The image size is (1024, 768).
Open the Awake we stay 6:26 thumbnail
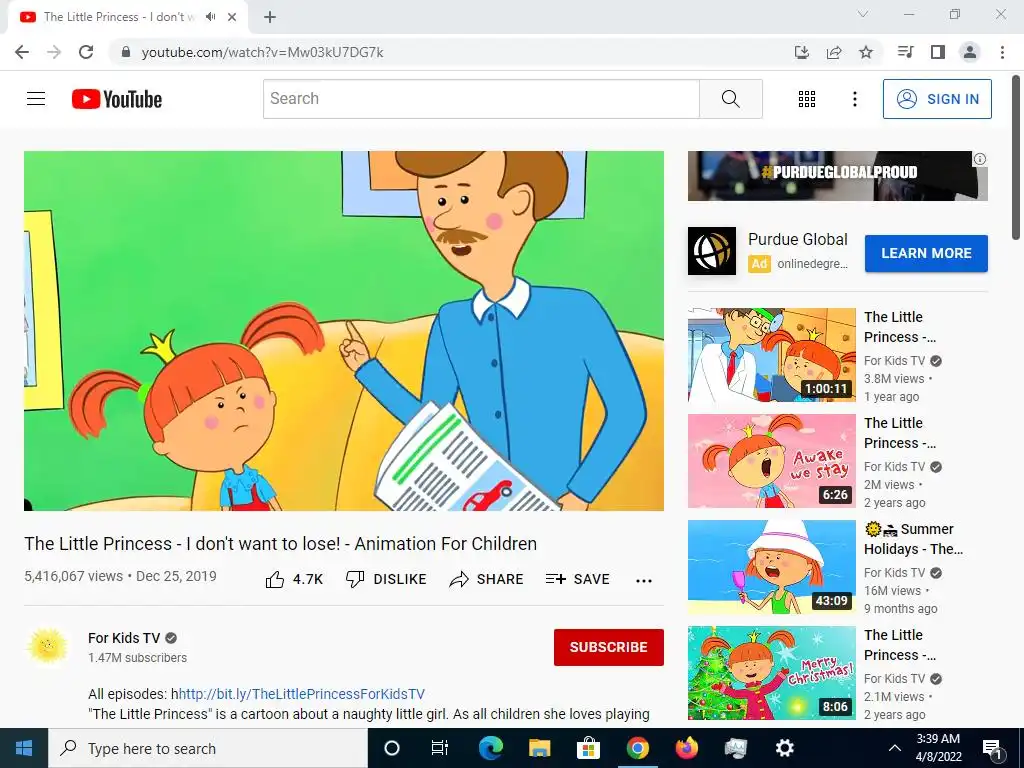[771, 460]
